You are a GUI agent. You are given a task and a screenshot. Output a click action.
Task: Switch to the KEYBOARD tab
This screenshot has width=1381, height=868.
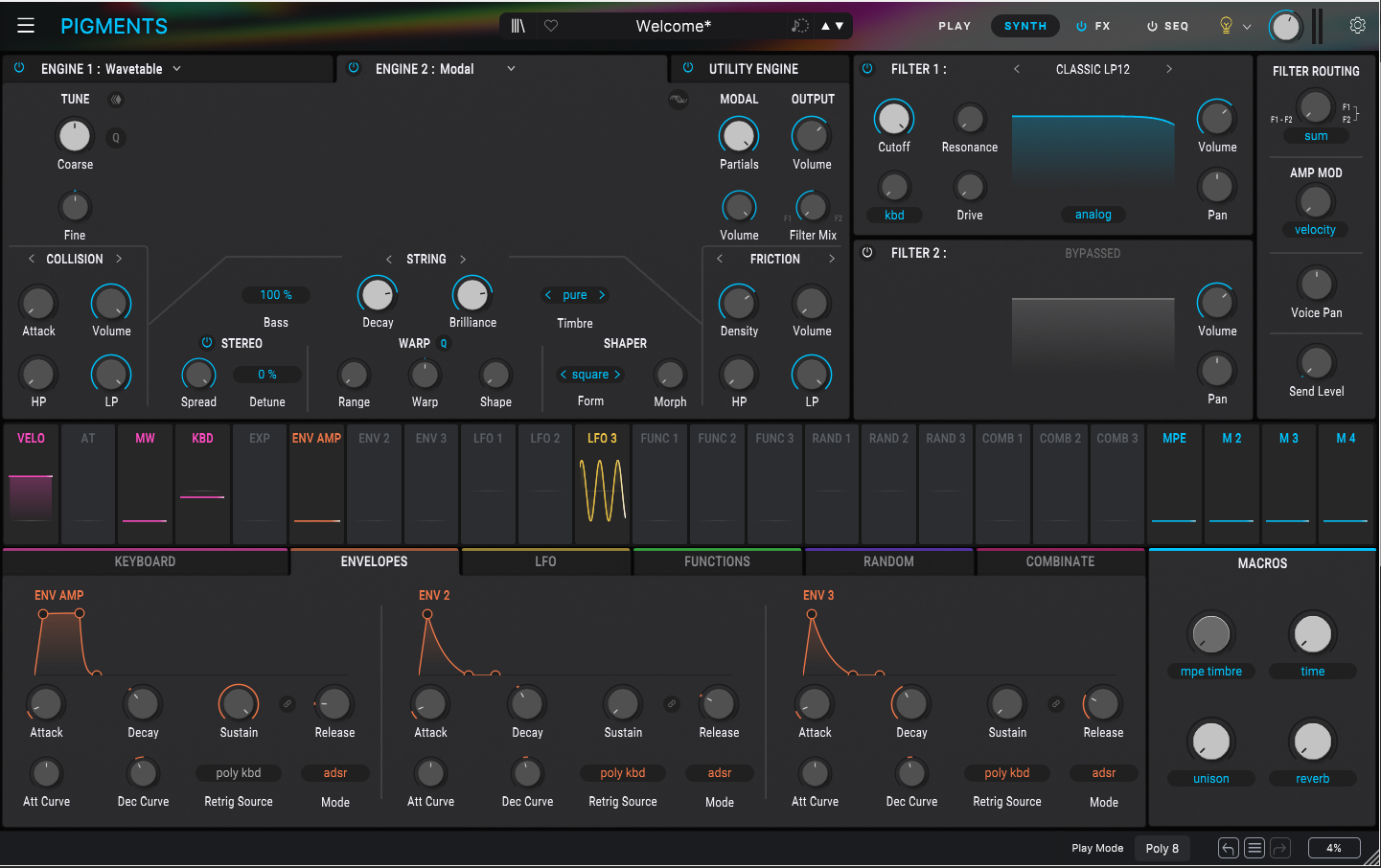coord(145,561)
